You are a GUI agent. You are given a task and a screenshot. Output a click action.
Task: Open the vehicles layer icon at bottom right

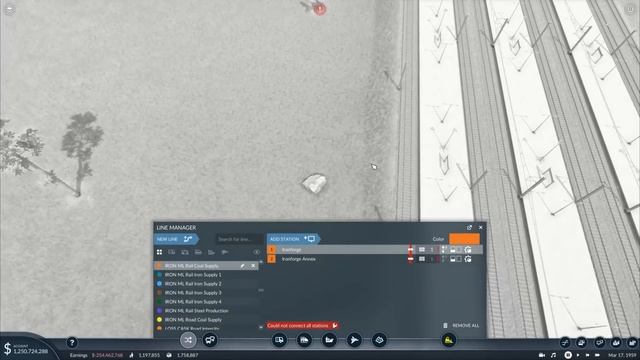click(582, 342)
